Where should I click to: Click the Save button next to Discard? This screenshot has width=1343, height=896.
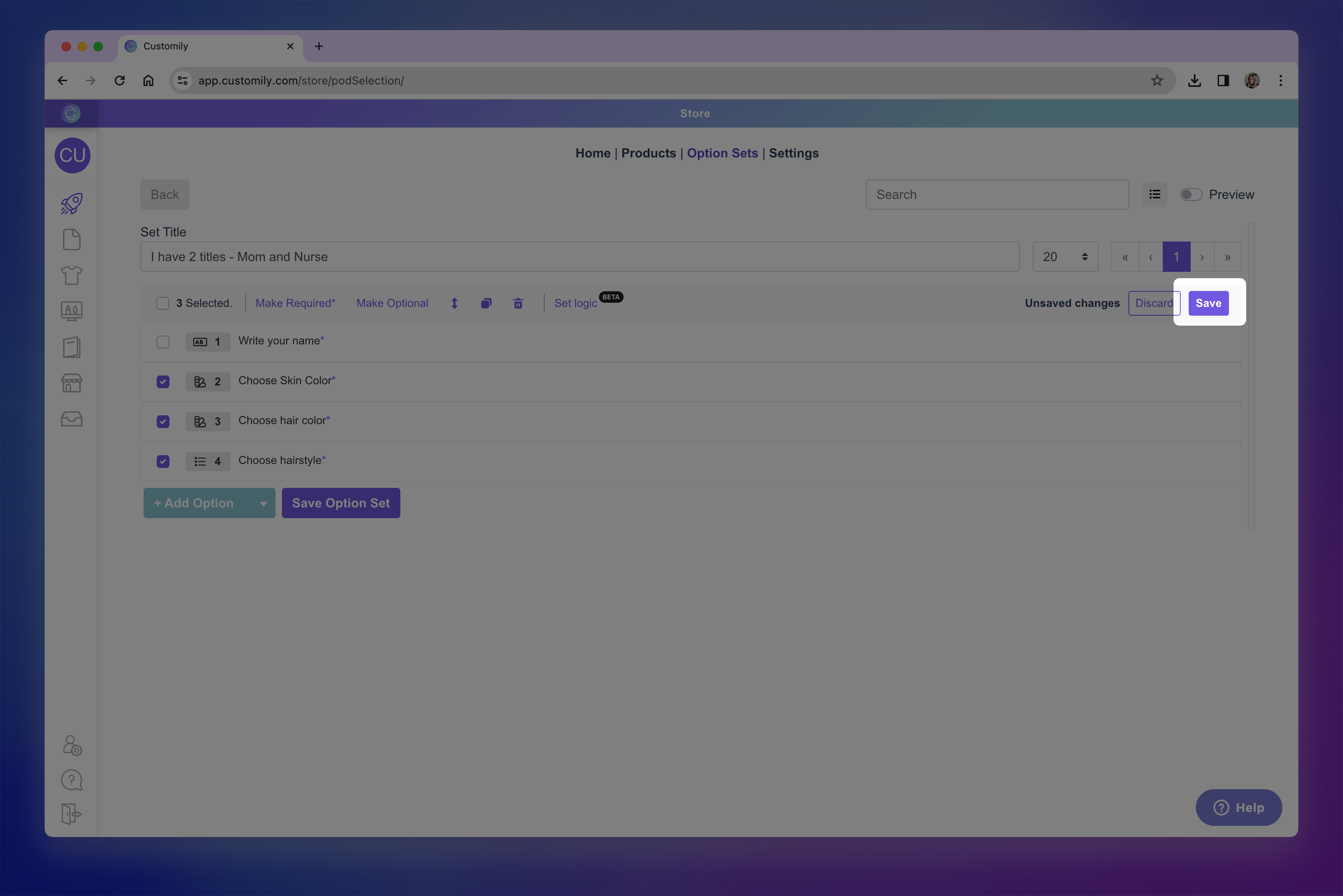point(1208,303)
